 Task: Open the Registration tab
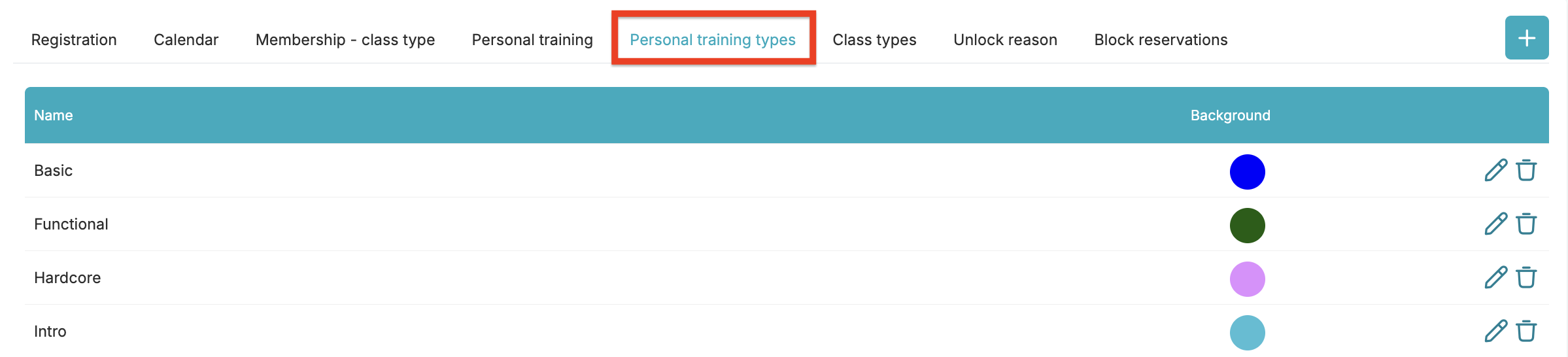pyautogui.click(x=74, y=40)
